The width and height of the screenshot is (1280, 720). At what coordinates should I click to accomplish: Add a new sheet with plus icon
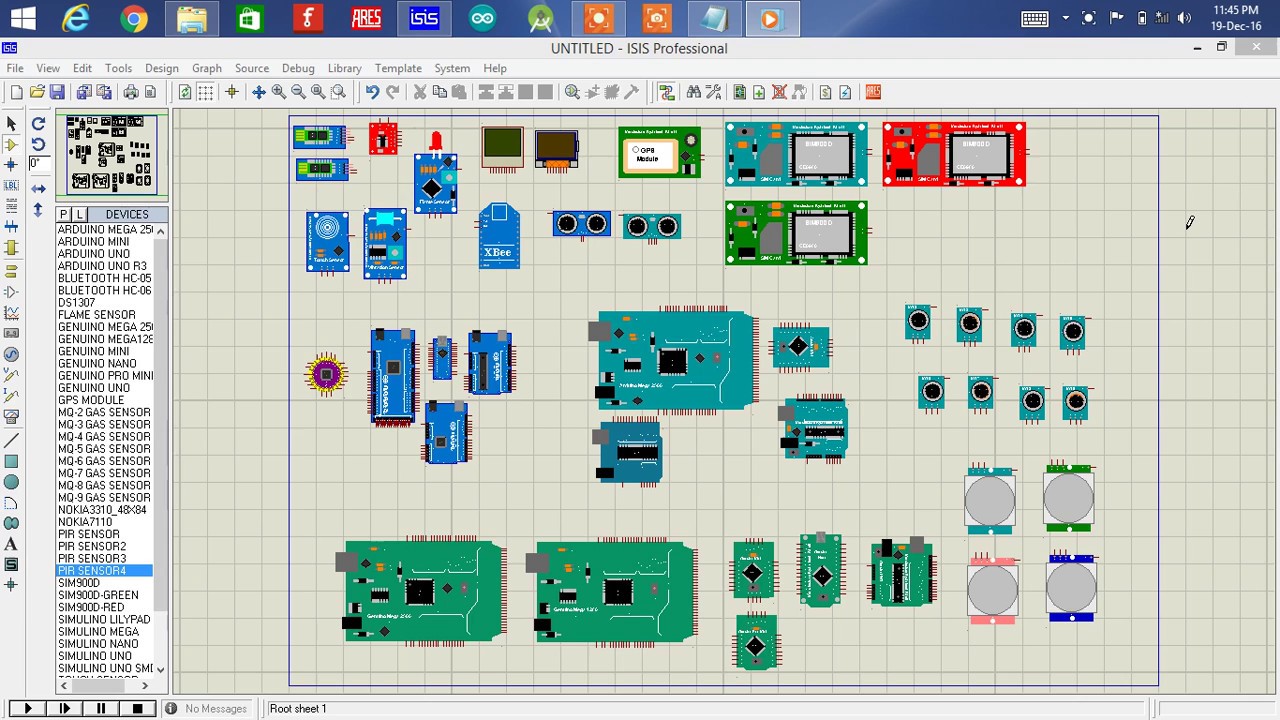coord(759,92)
